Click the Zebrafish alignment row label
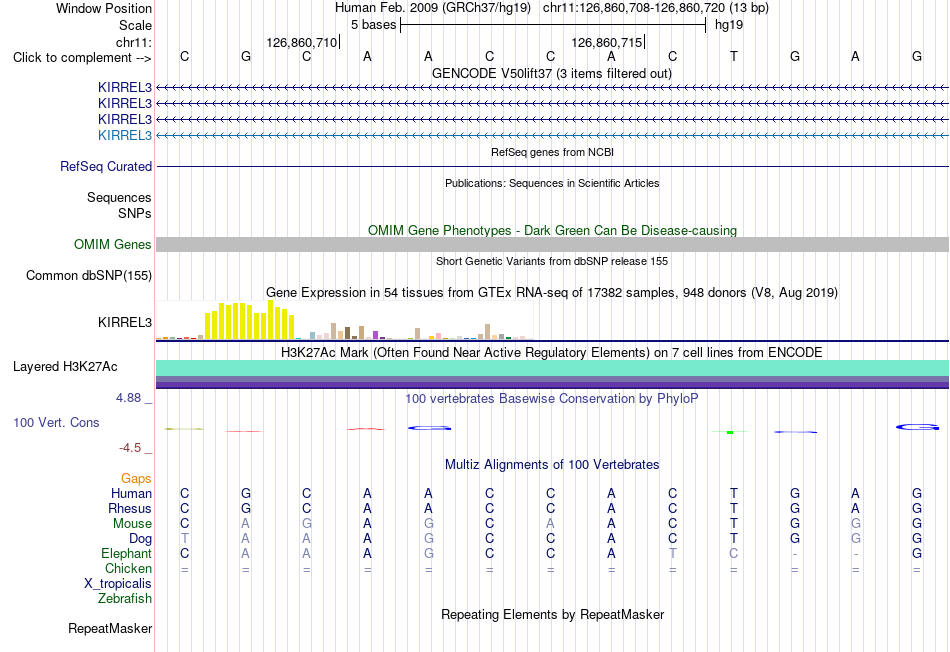This screenshot has width=950, height=652. [x=125, y=599]
